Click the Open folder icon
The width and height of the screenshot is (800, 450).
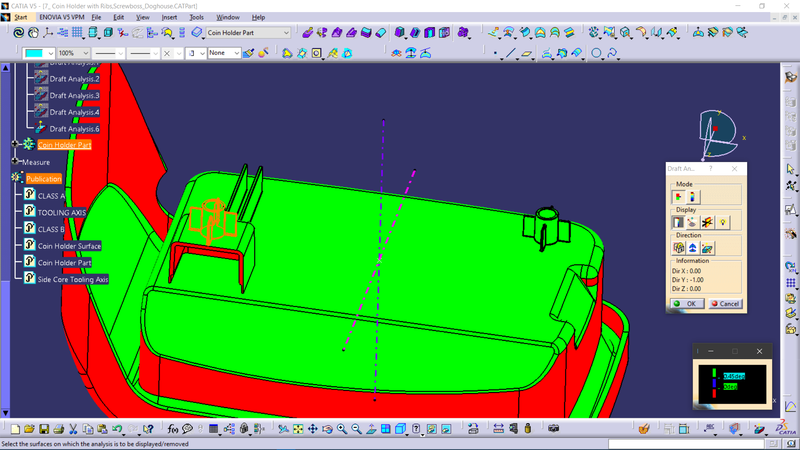pos(29,429)
